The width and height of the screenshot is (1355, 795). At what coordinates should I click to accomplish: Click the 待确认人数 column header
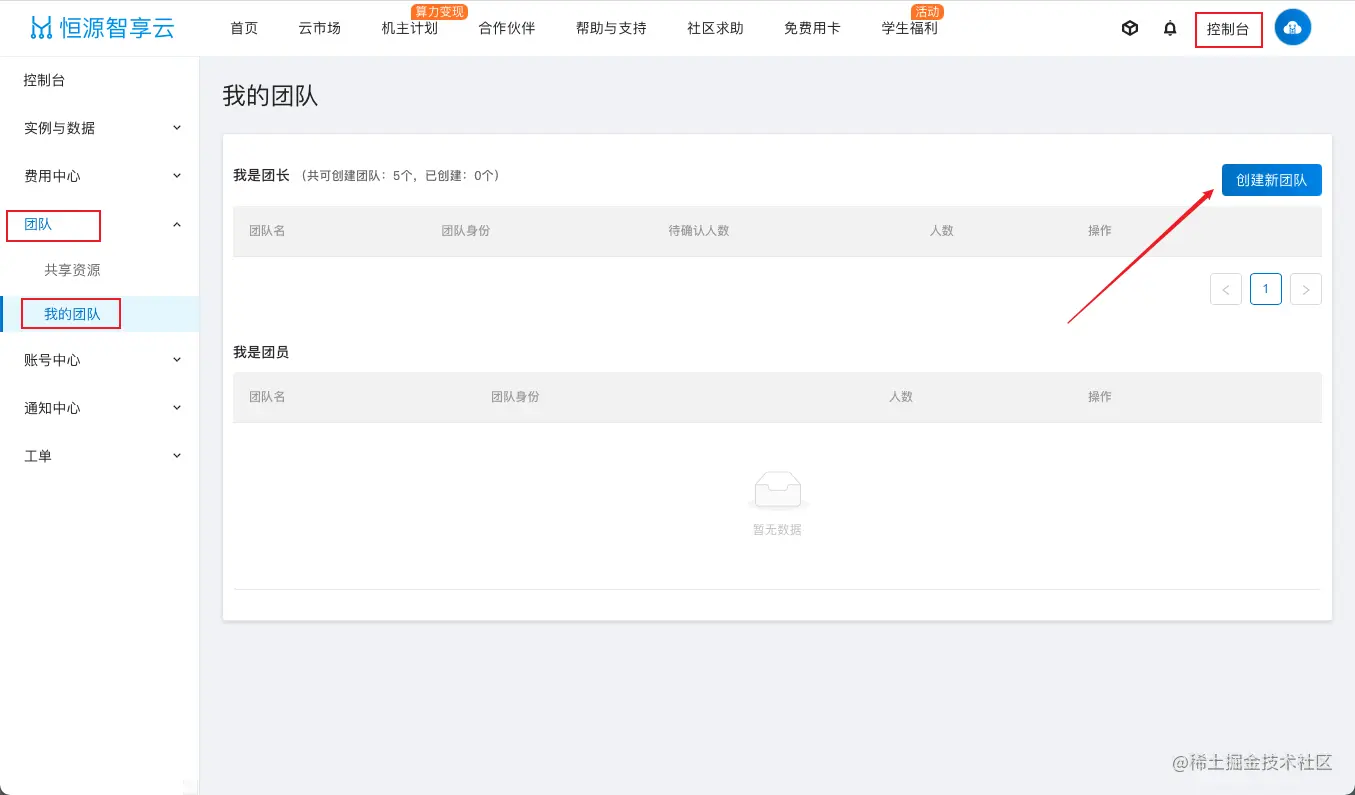pos(699,231)
